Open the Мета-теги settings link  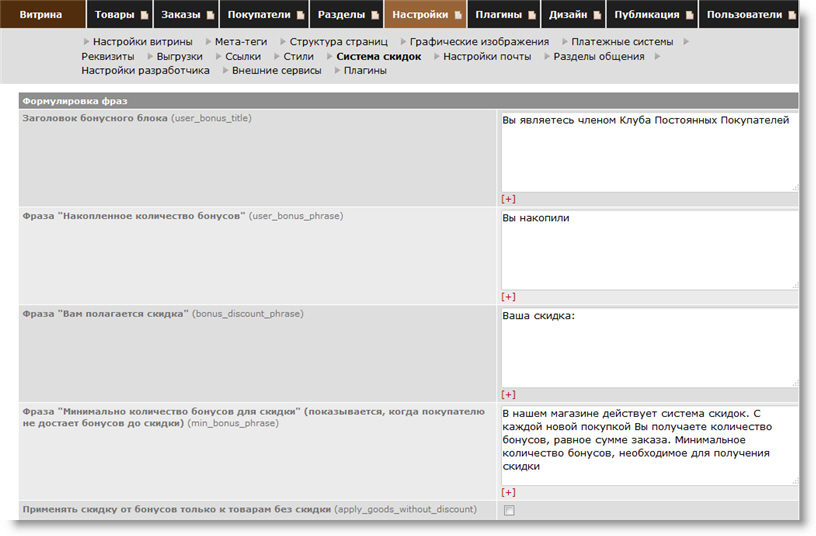tap(243, 42)
